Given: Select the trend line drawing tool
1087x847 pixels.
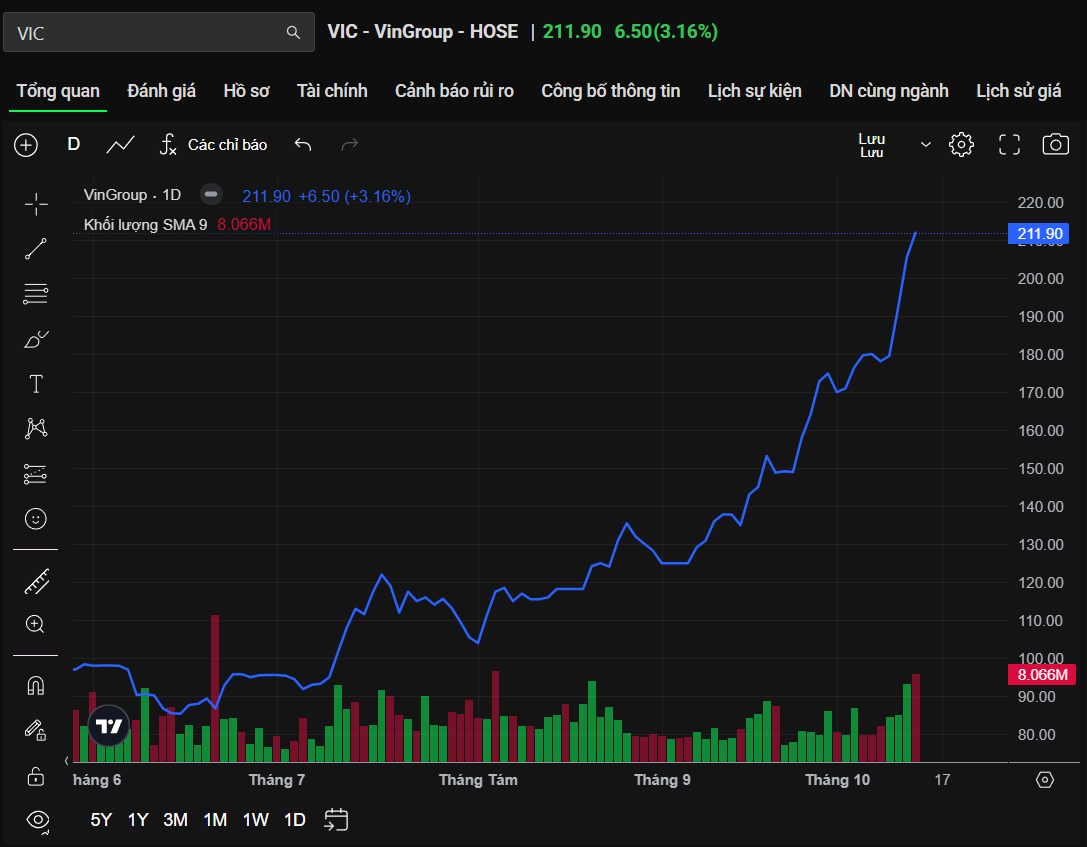Looking at the screenshot, I should [36, 249].
